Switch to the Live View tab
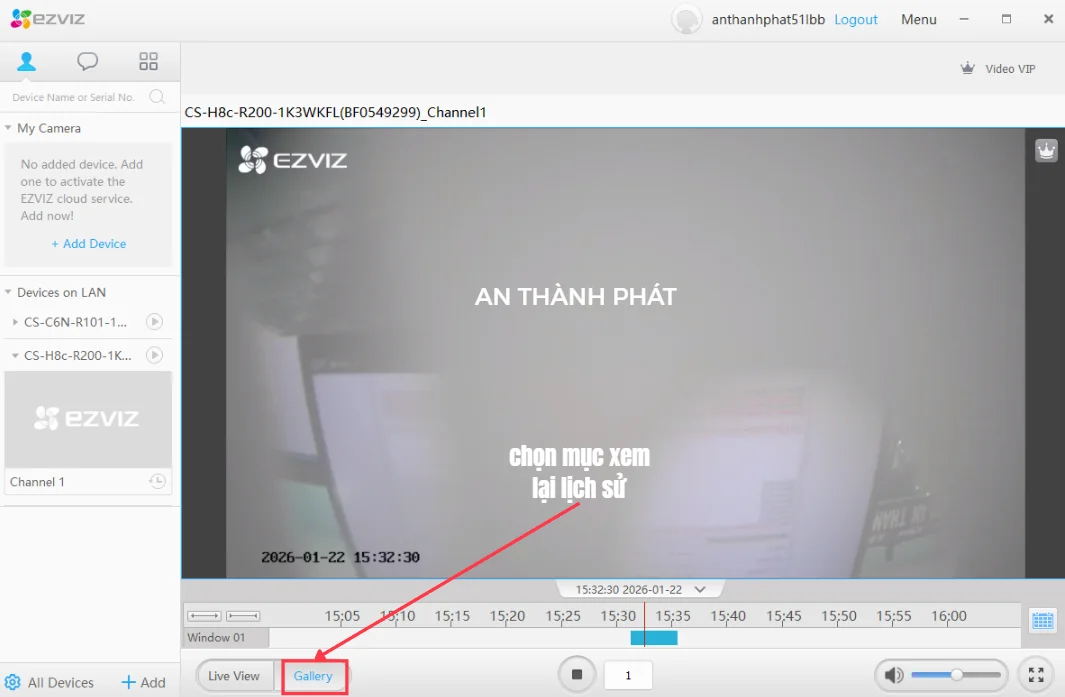Image resolution: width=1065 pixels, height=697 pixels. click(x=236, y=676)
